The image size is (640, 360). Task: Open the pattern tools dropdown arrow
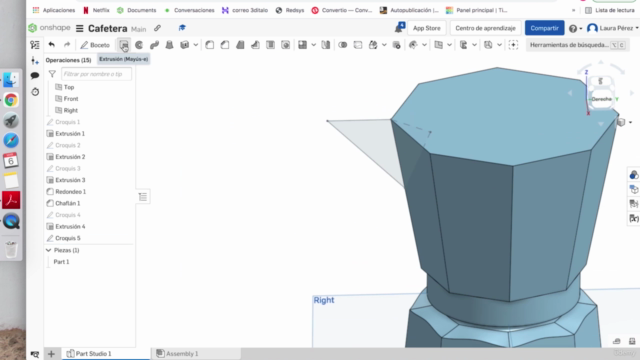pyautogui.click(x=313, y=45)
